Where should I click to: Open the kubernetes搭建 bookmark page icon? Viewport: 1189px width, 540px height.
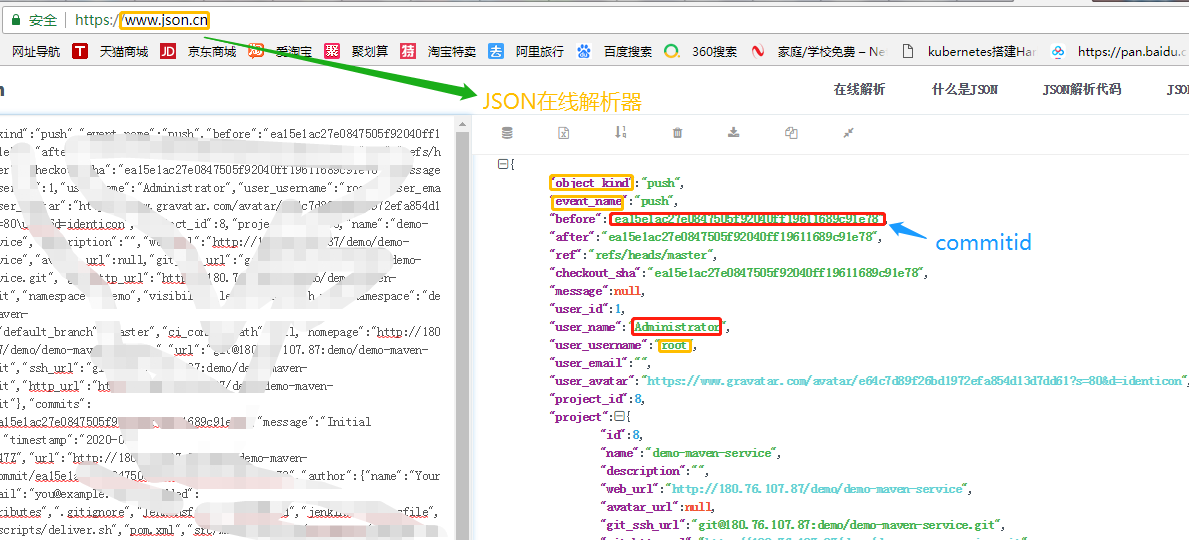tap(908, 52)
